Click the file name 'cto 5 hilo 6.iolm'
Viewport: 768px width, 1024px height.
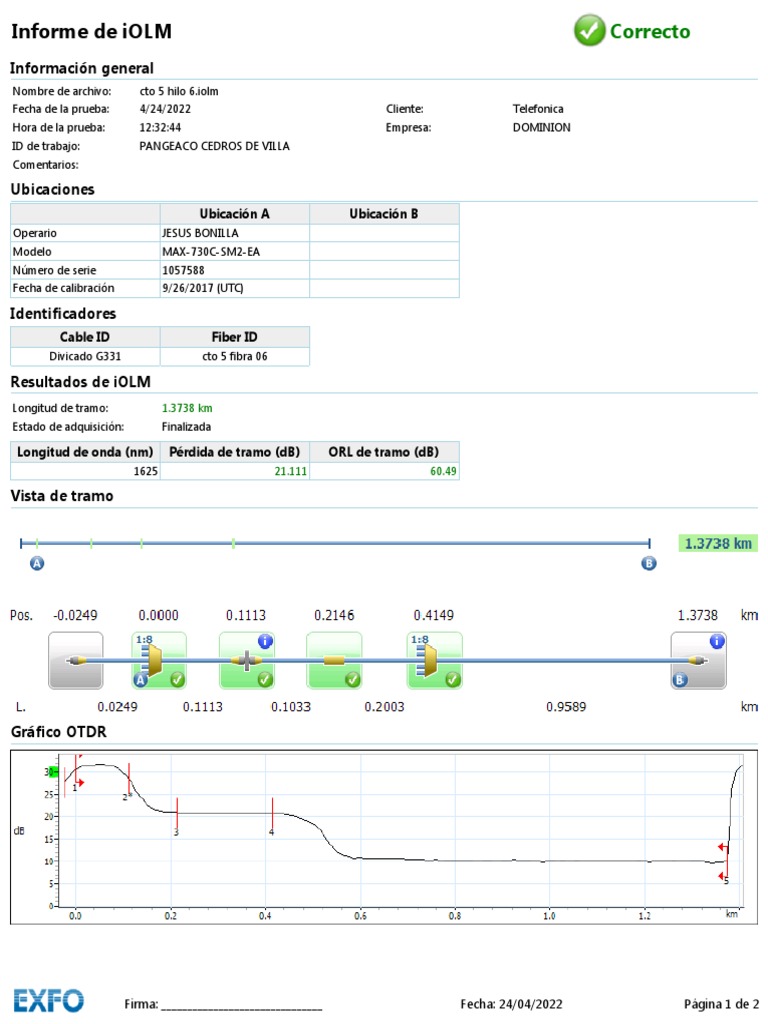pos(179,91)
